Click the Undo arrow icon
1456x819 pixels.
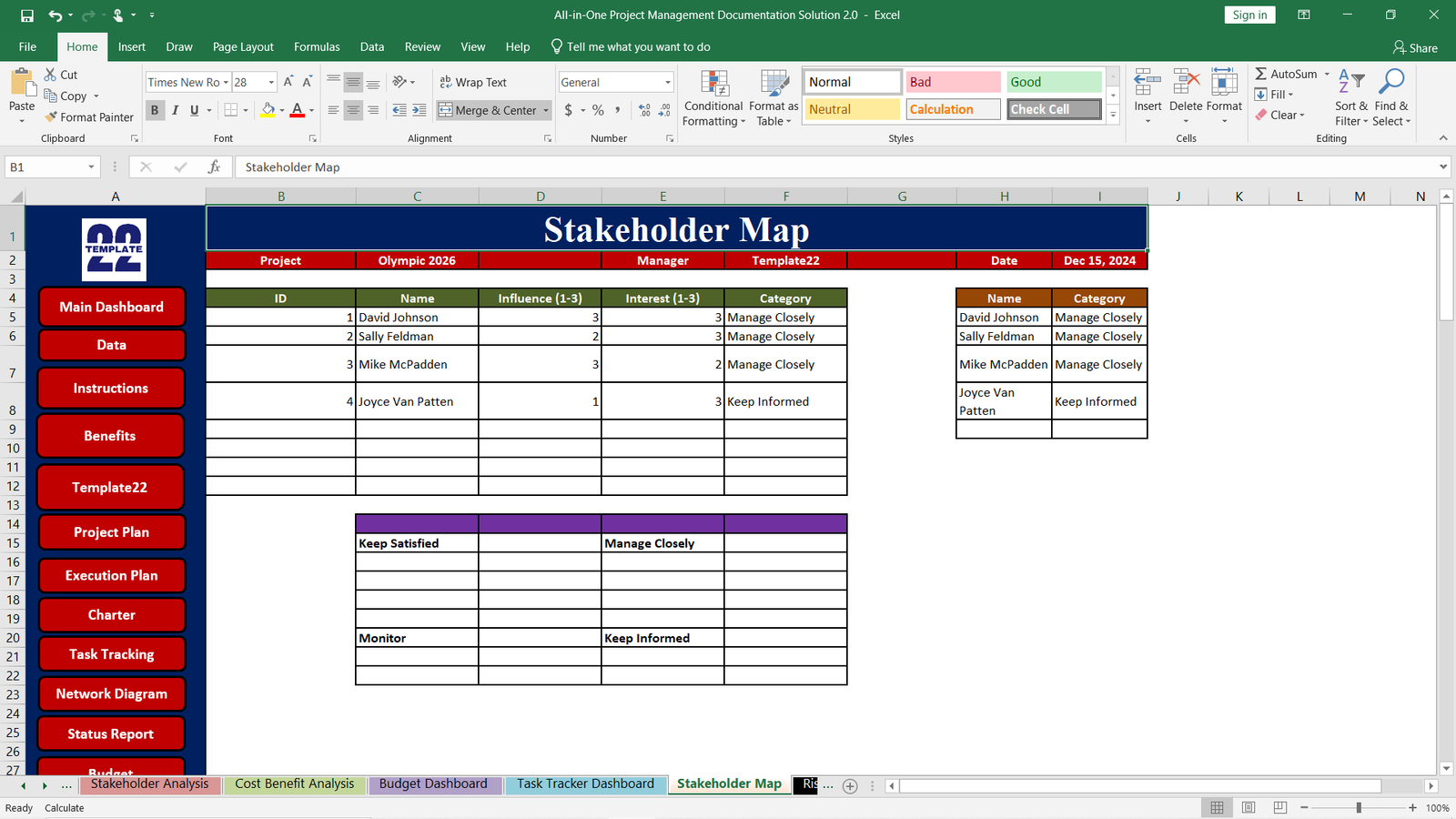tap(56, 15)
